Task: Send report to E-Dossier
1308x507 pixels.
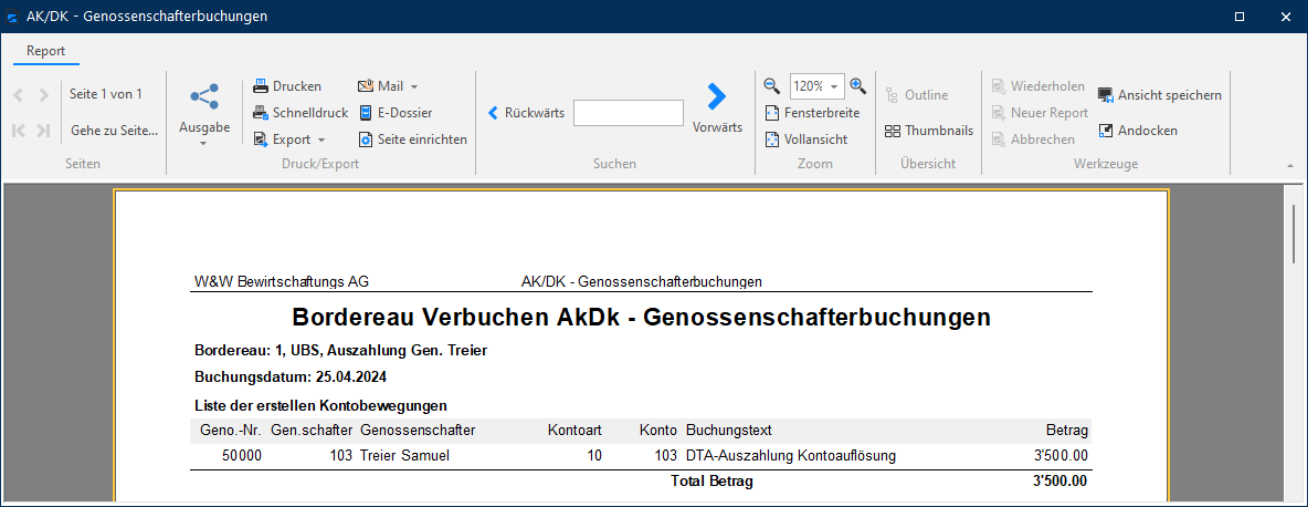Action: 395,113
